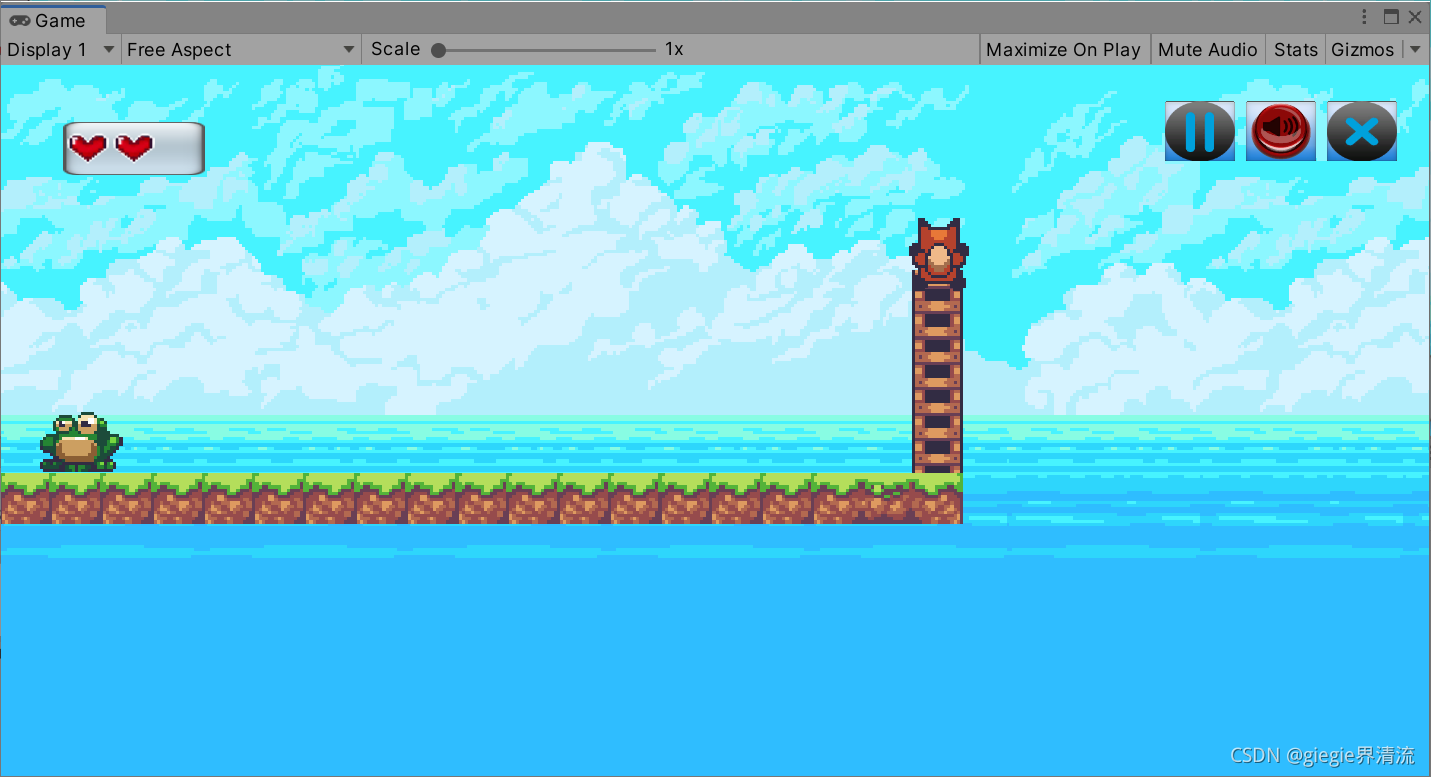Screen dimensions: 1431x777
Task: Maximize the Game panel window
Action: [1391, 17]
